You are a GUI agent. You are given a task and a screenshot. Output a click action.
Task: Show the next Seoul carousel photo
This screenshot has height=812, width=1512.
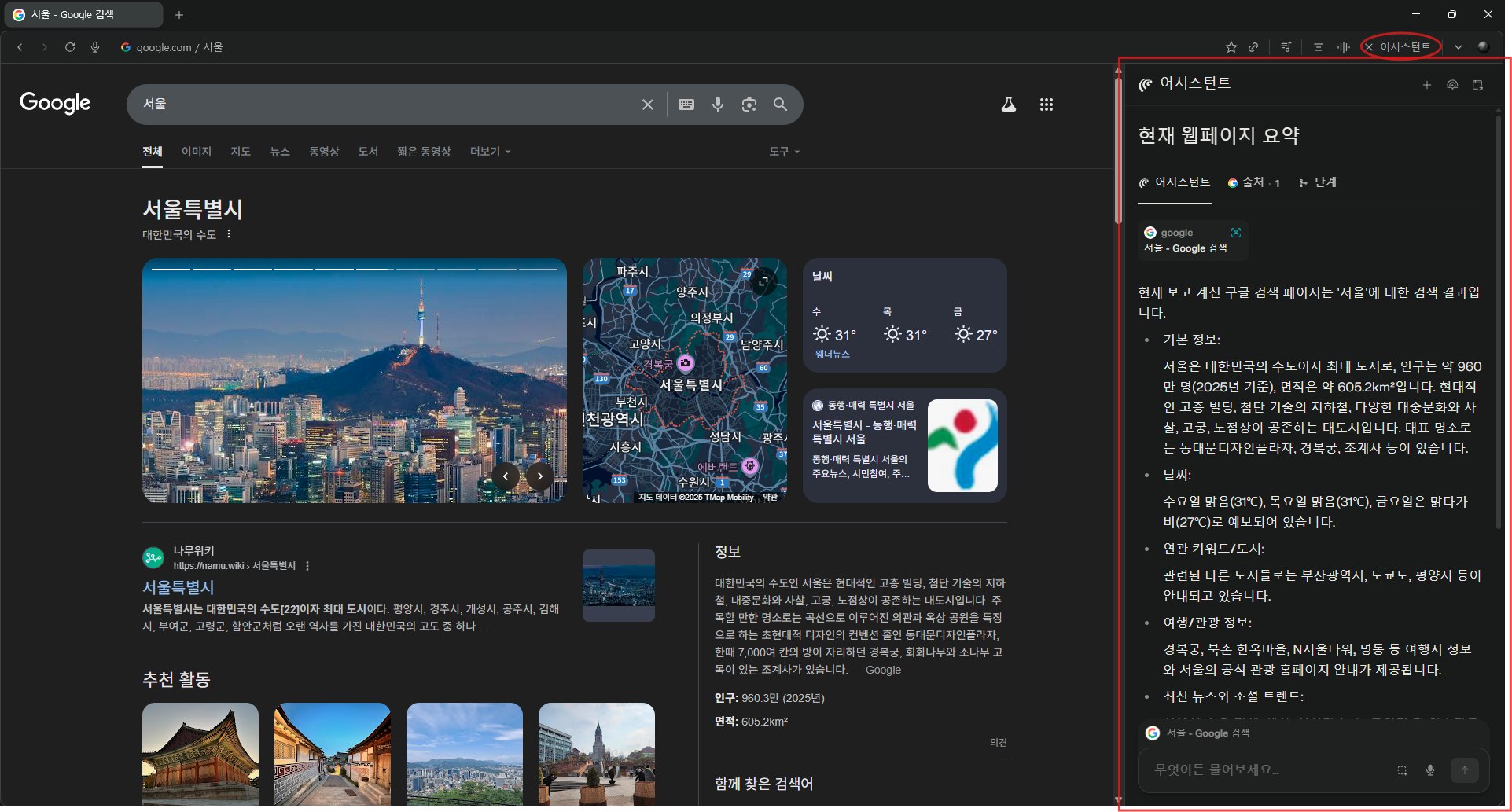click(x=540, y=476)
